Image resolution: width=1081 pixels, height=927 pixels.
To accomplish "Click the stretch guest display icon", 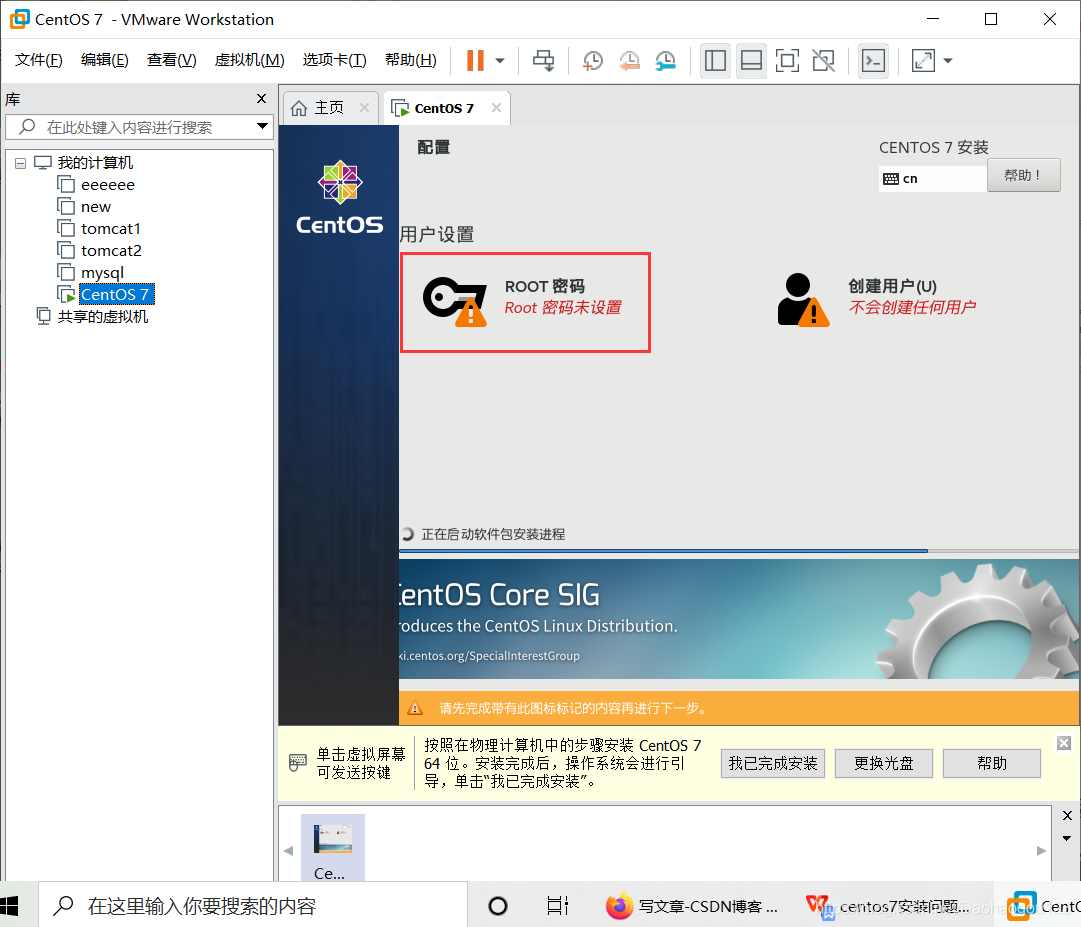I will point(923,61).
